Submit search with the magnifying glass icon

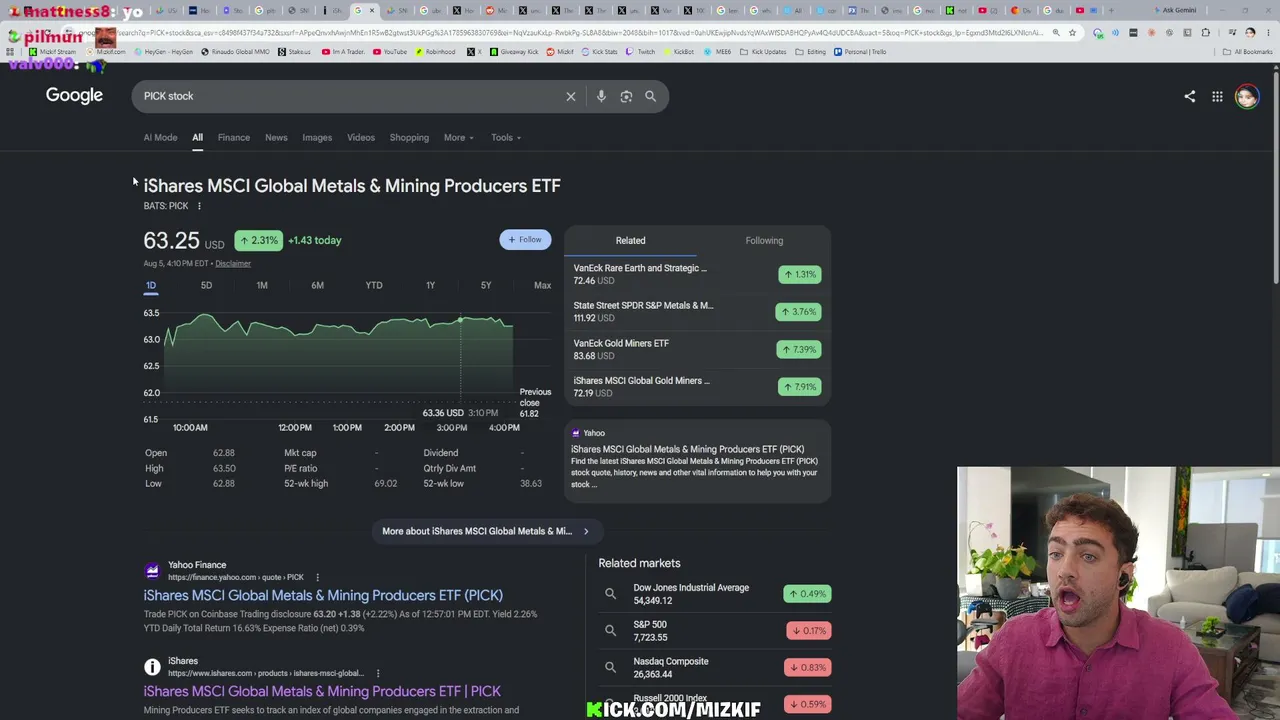coord(650,96)
